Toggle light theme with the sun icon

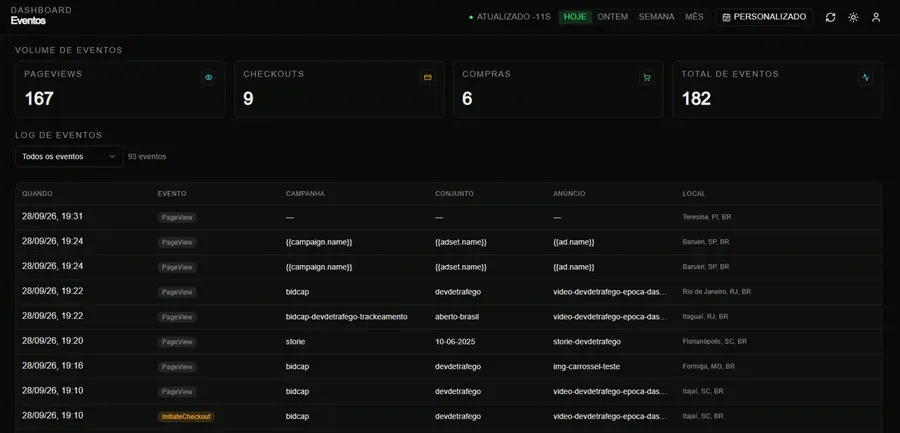point(854,17)
